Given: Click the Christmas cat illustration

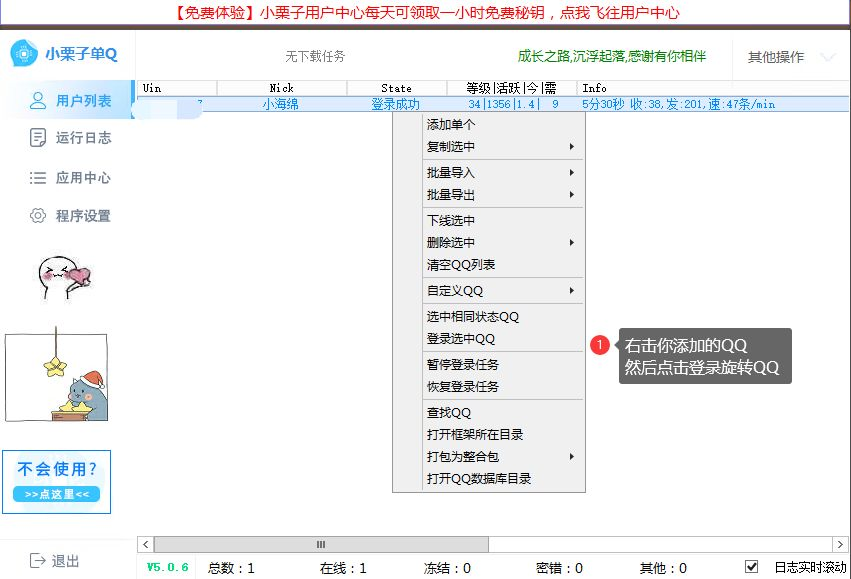Looking at the screenshot, I should click(x=56, y=375).
